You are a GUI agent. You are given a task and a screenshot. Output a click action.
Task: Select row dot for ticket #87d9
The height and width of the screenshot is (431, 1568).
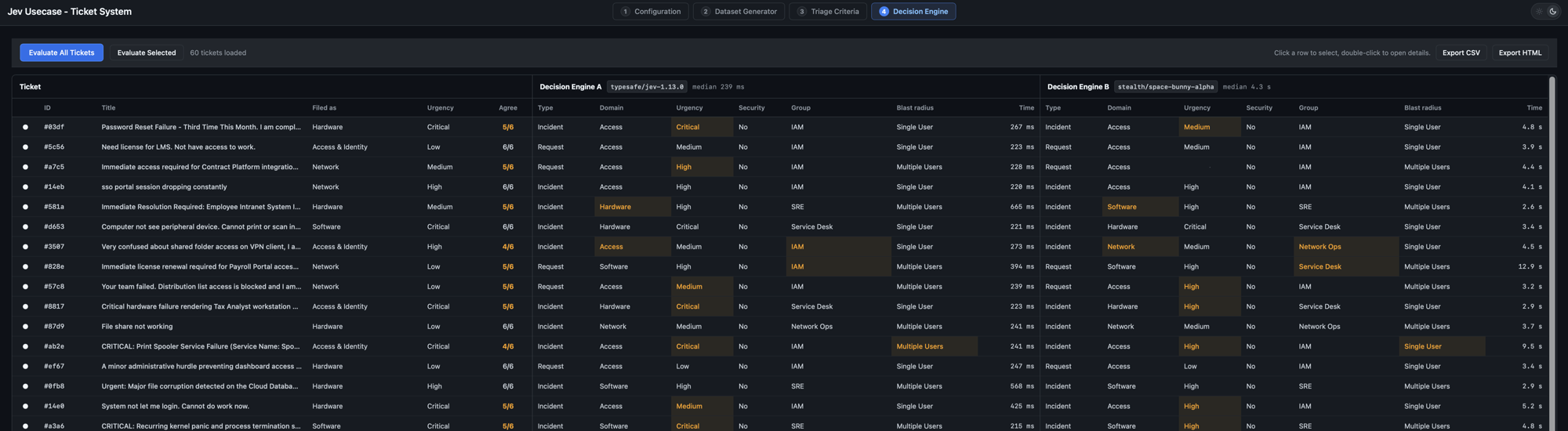[x=25, y=327]
